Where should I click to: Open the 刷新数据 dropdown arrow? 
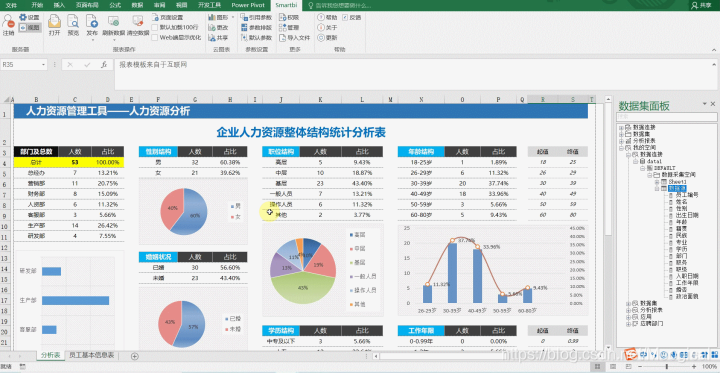pos(113,40)
